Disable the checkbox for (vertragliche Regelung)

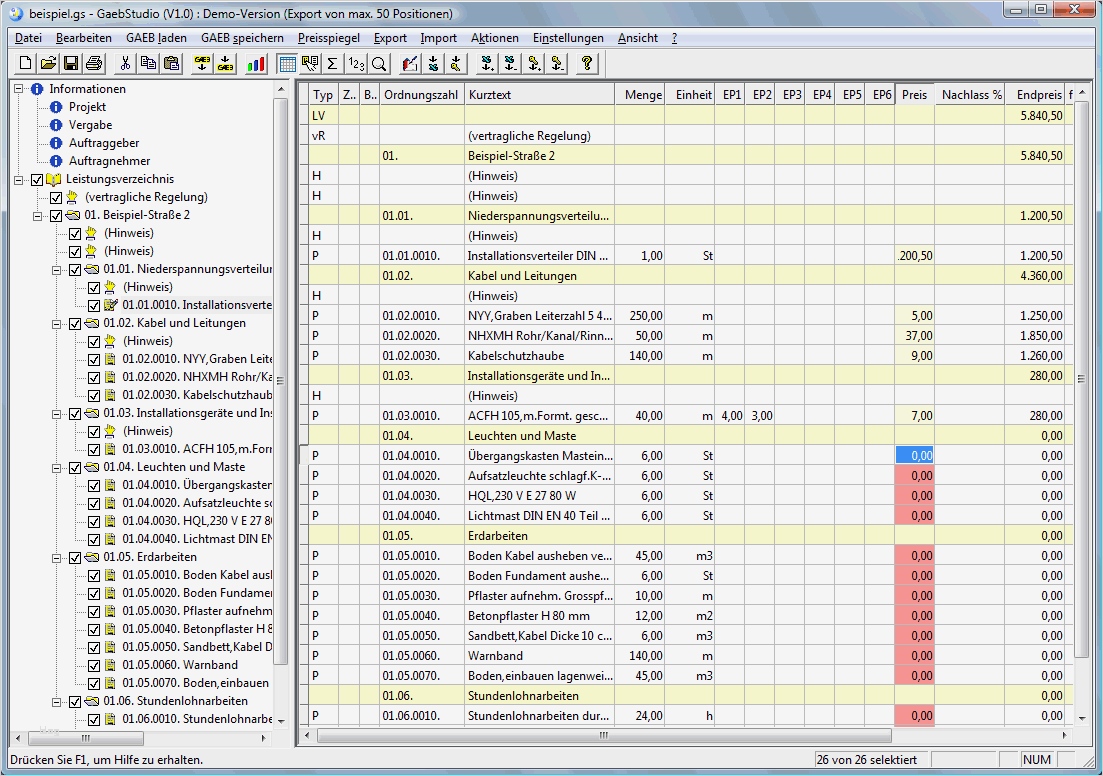pyautogui.click(x=54, y=197)
